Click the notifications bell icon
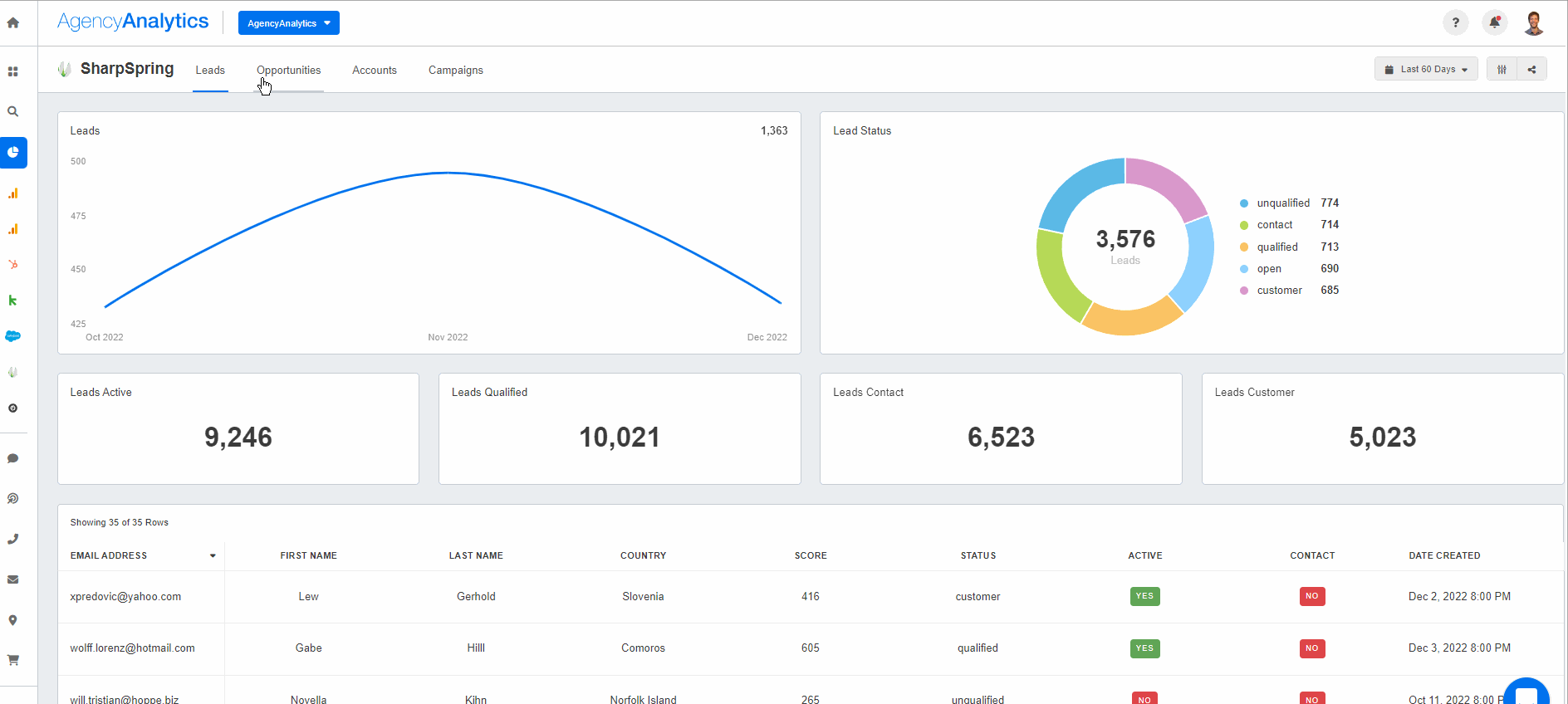 [1494, 23]
